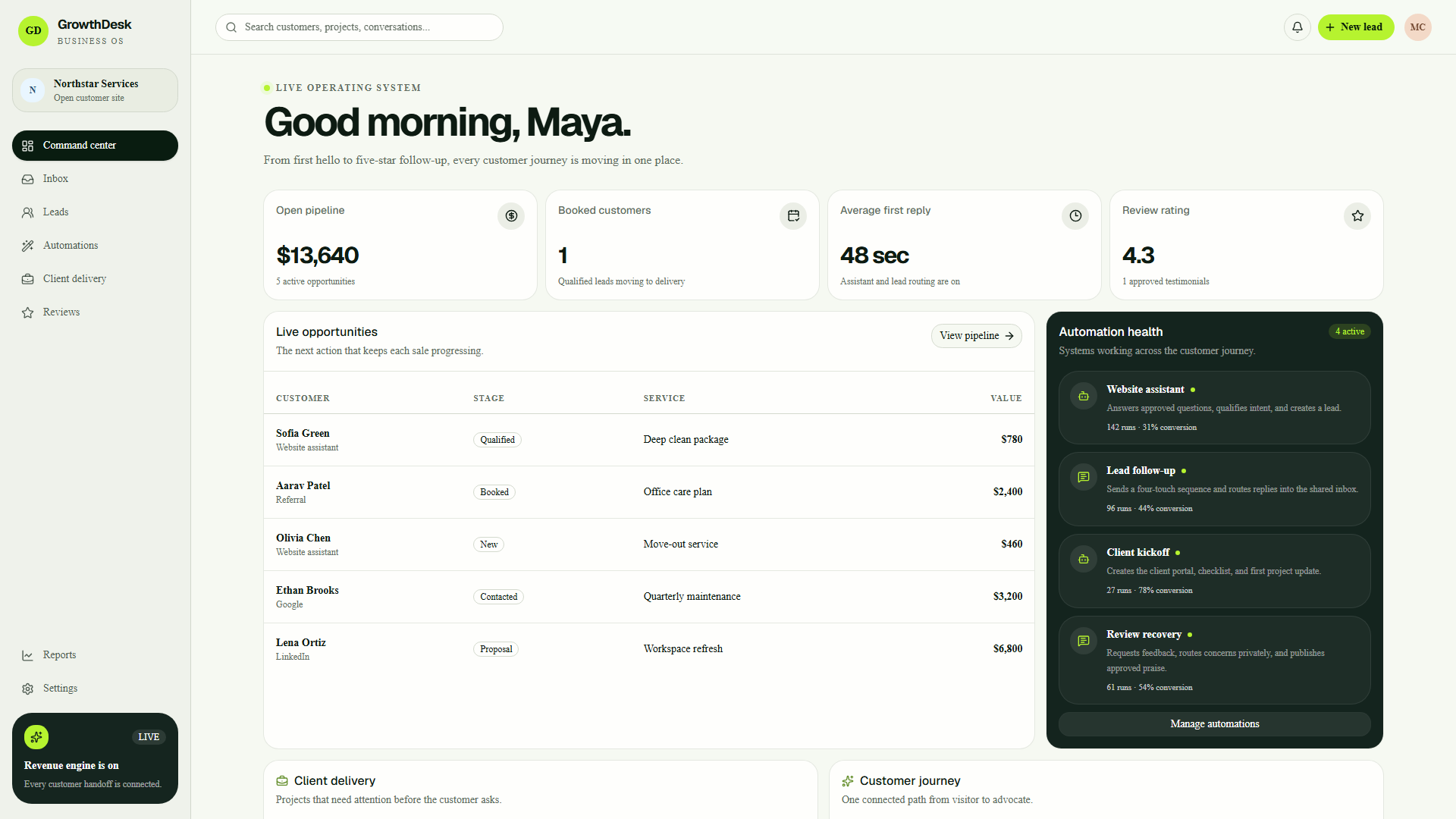Click the Quarterly maintenance service cell

click(x=692, y=597)
